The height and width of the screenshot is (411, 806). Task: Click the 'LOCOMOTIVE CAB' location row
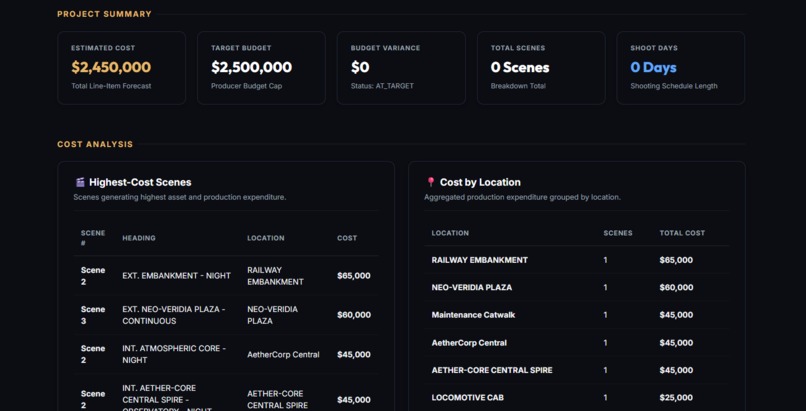pyautogui.click(x=468, y=398)
